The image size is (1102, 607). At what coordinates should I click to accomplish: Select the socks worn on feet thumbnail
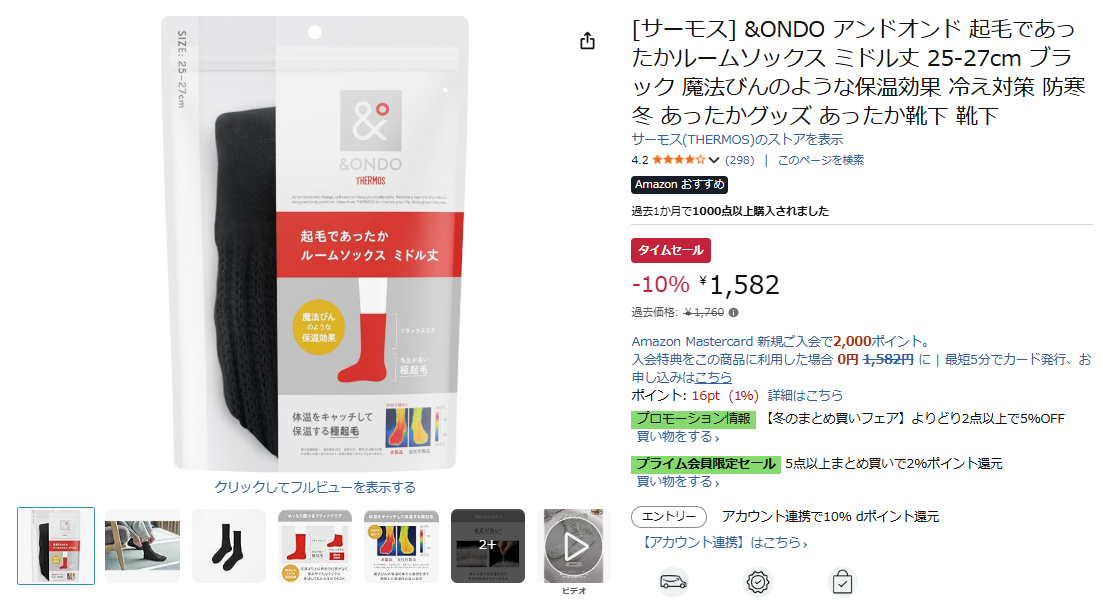click(x=143, y=546)
